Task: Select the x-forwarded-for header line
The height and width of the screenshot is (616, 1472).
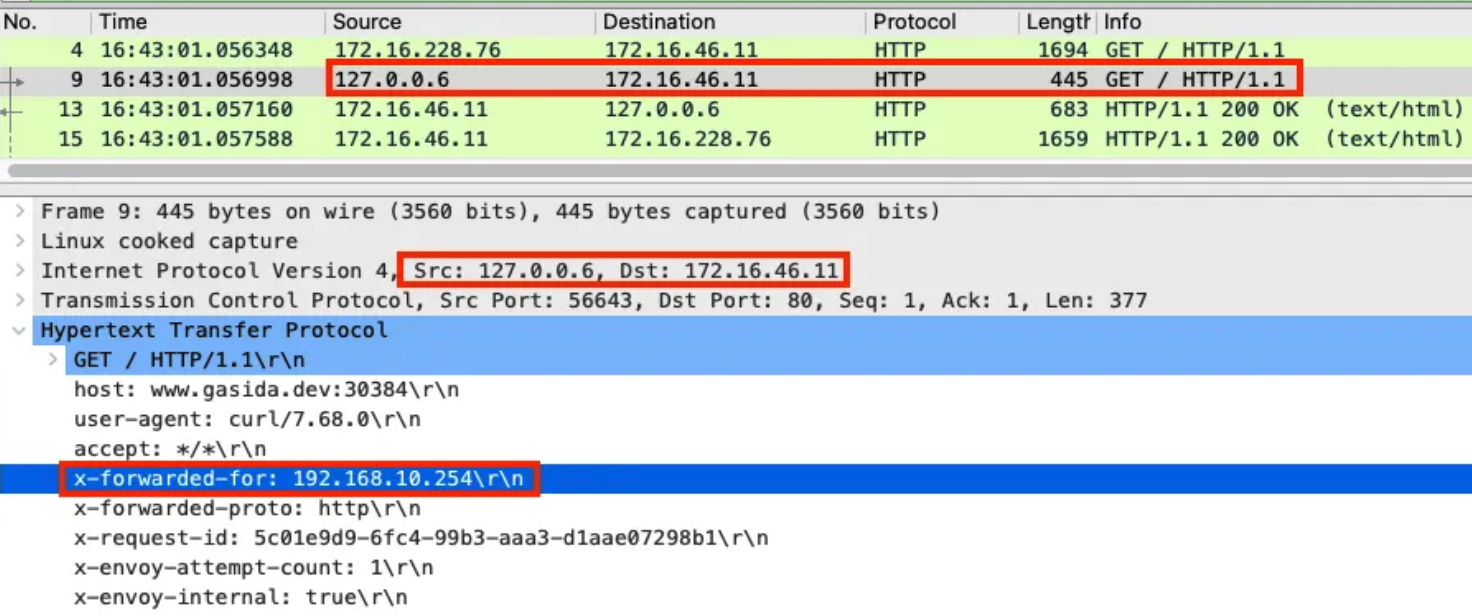Action: [736, 479]
